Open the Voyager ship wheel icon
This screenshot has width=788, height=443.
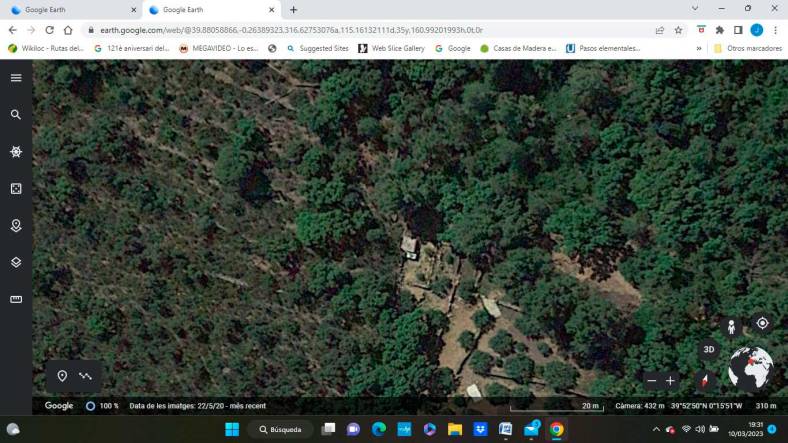[16, 152]
